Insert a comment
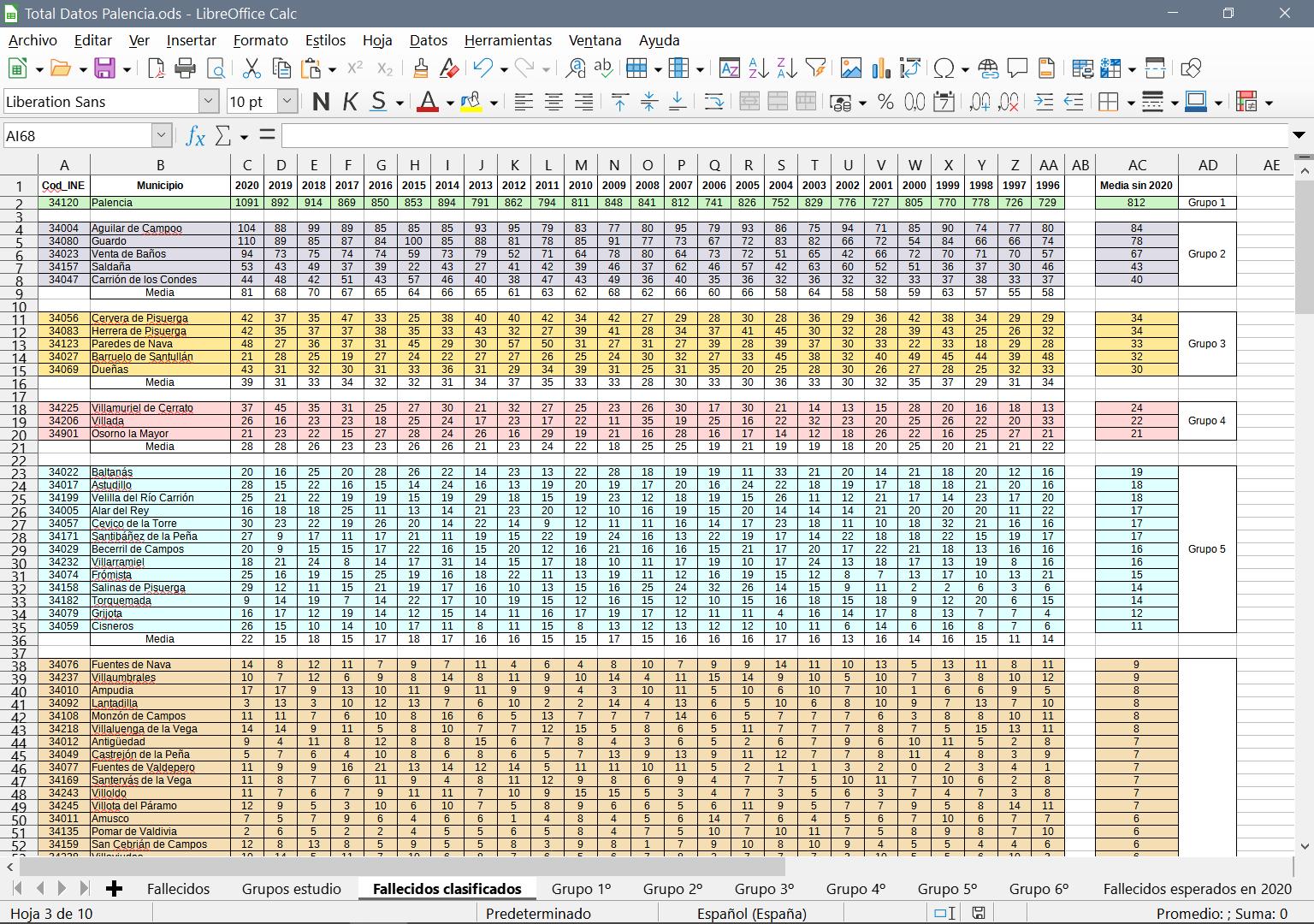 coord(1017,68)
